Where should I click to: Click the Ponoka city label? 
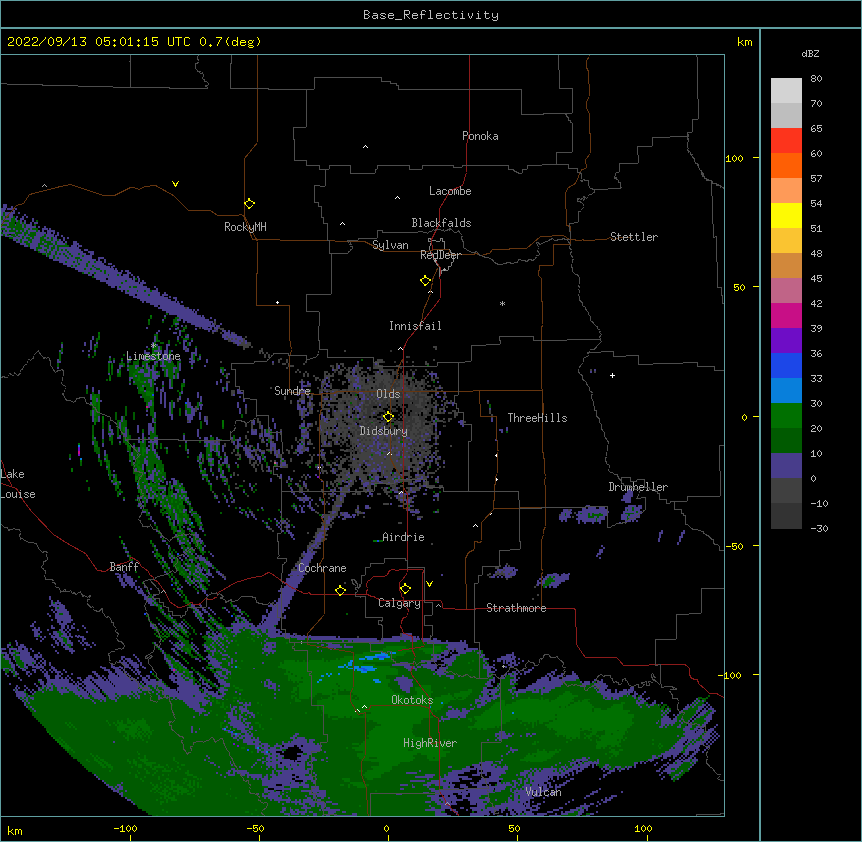[480, 136]
